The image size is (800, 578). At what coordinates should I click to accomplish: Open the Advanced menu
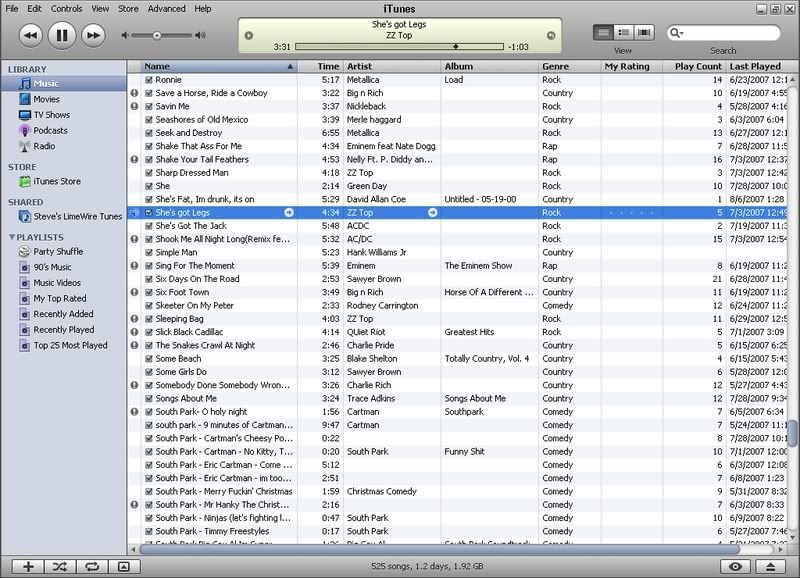click(166, 9)
